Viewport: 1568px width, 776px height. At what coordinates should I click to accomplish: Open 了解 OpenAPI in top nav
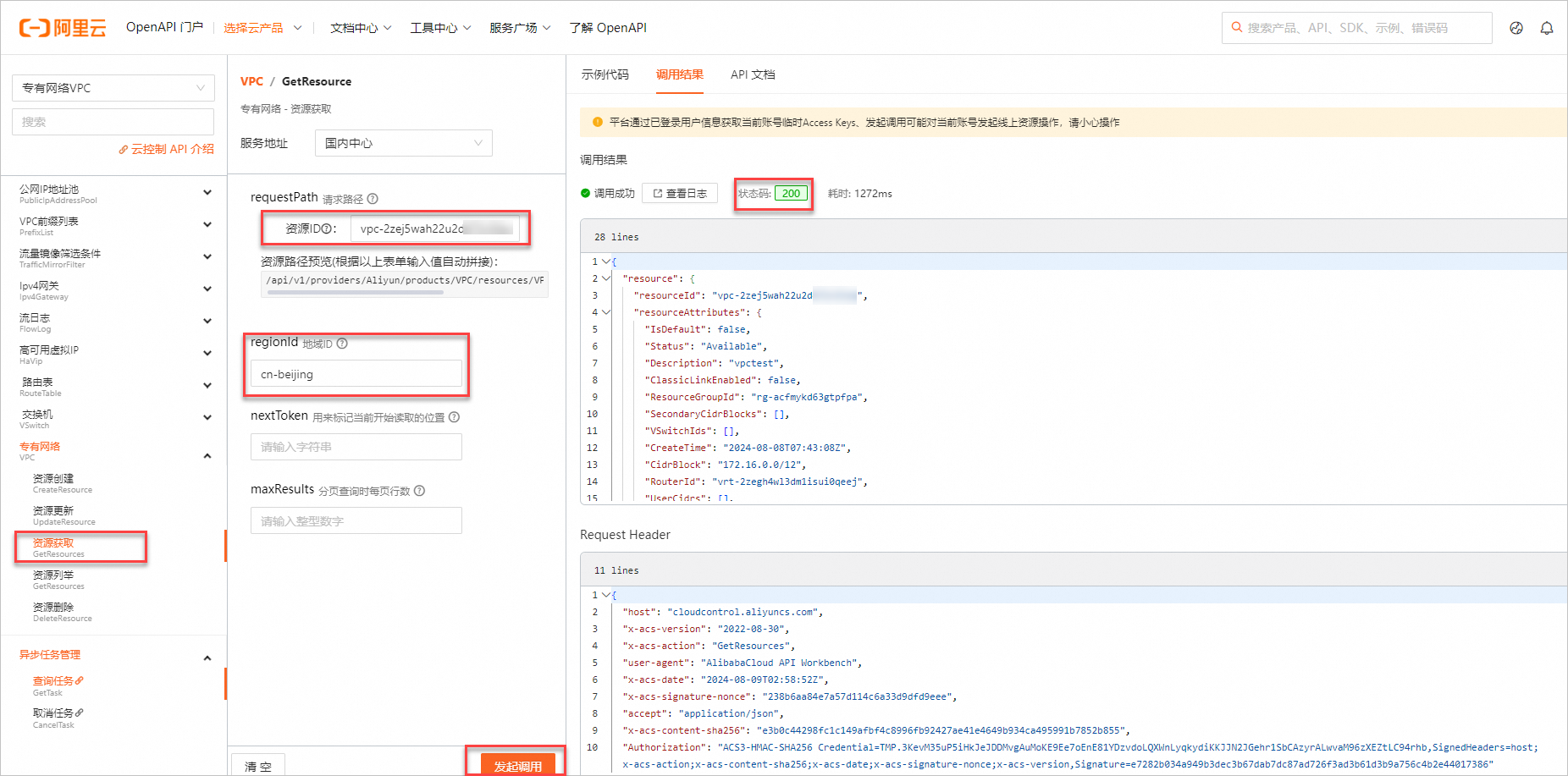coord(608,28)
